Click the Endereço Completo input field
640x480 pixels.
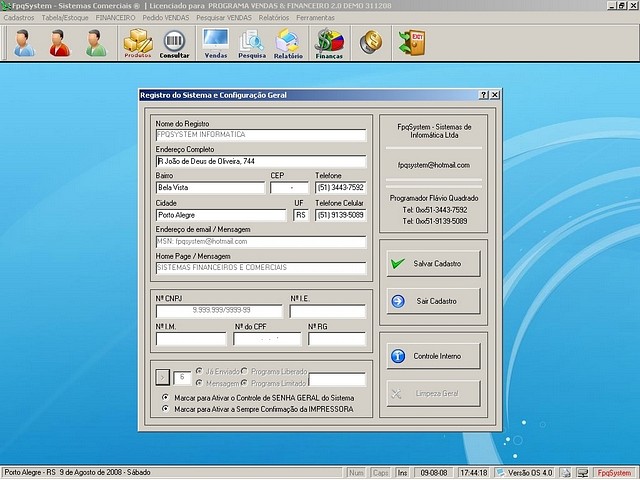coord(260,161)
